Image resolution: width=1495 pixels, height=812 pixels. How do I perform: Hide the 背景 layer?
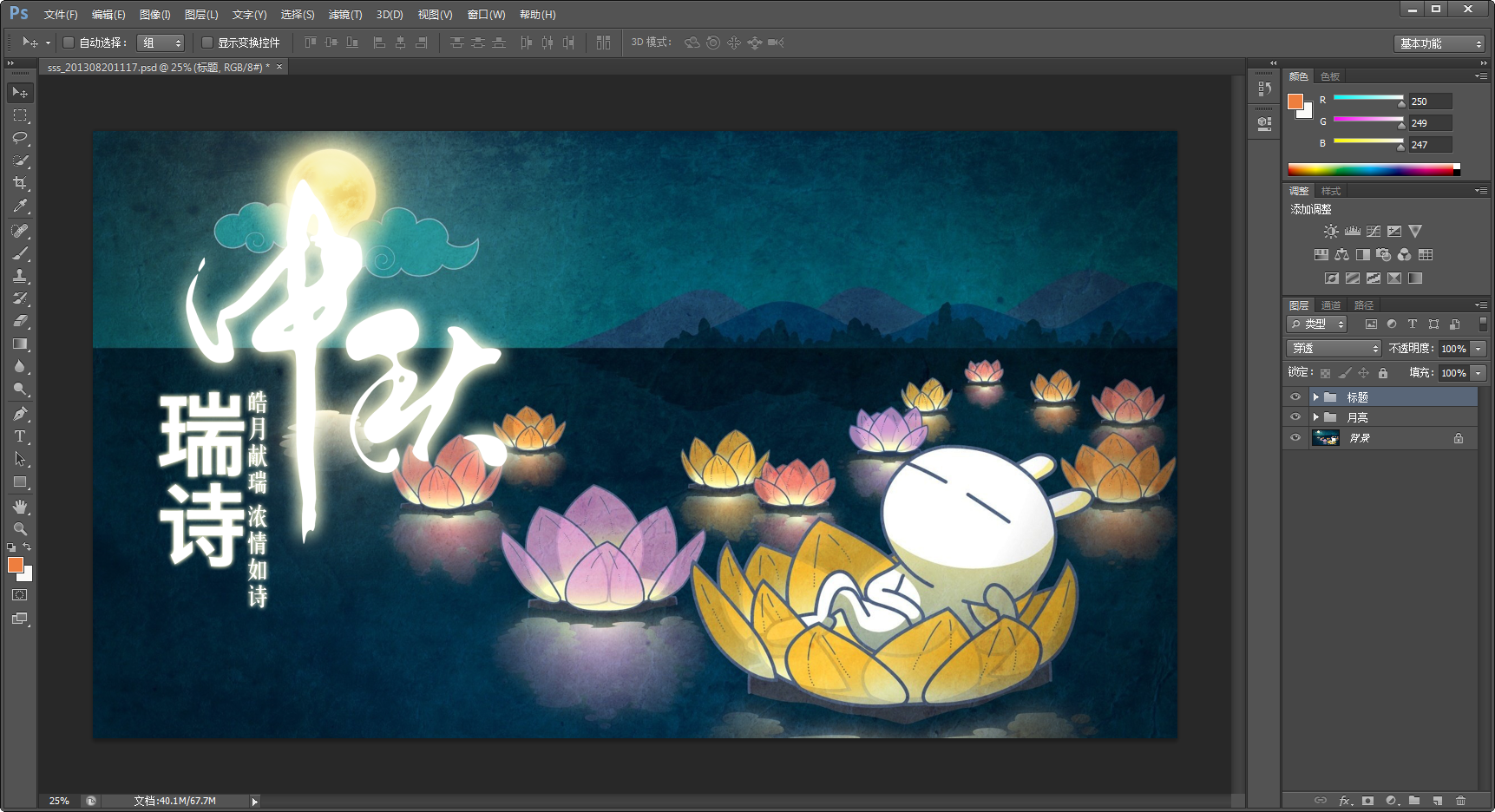click(x=1295, y=438)
